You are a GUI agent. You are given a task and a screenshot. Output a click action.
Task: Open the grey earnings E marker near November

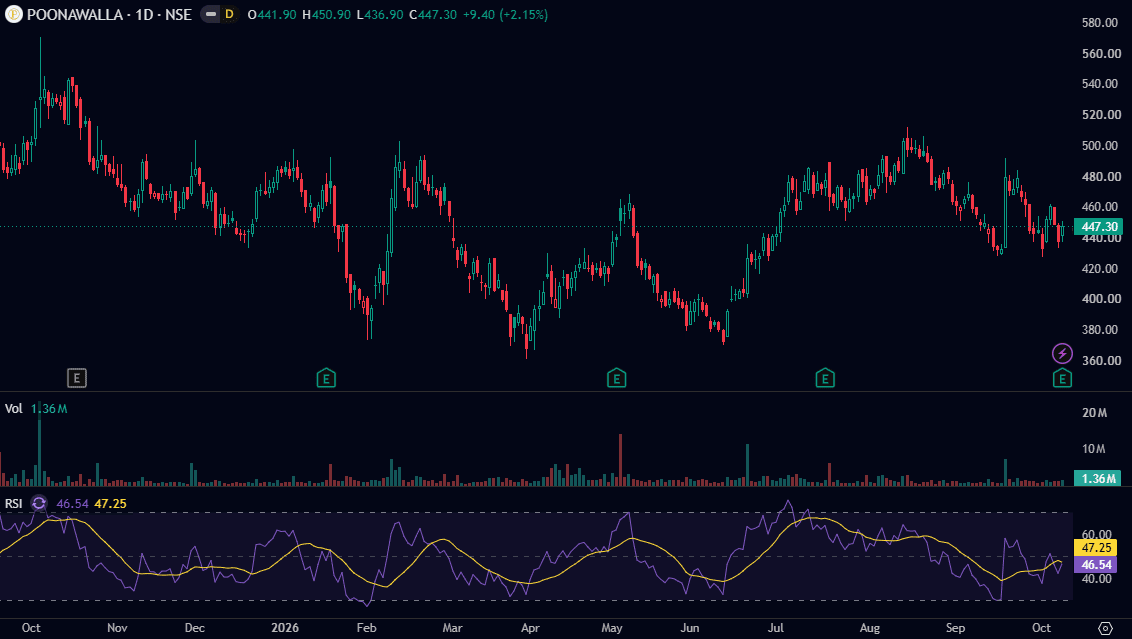pyautogui.click(x=77, y=378)
